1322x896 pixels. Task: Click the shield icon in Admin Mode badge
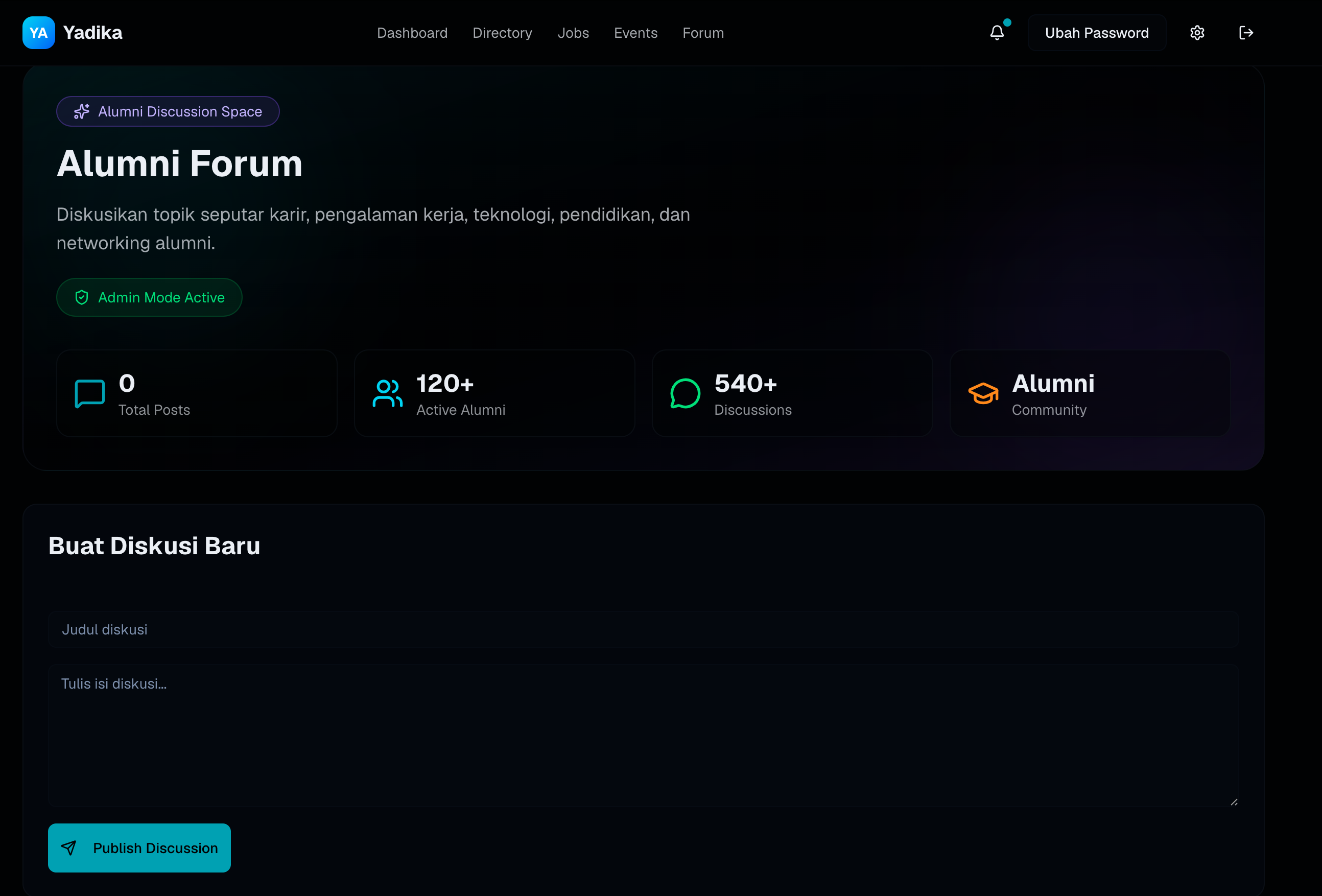point(82,297)
